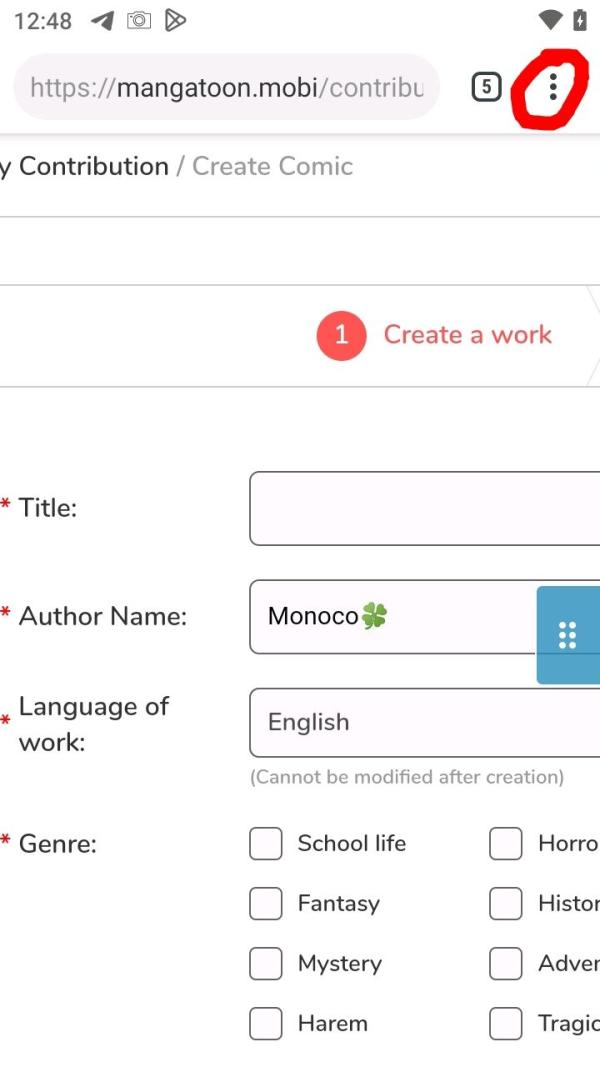Open the Language of work dropdown
This screenshot has width=600, height=1067.
point(424,723)
